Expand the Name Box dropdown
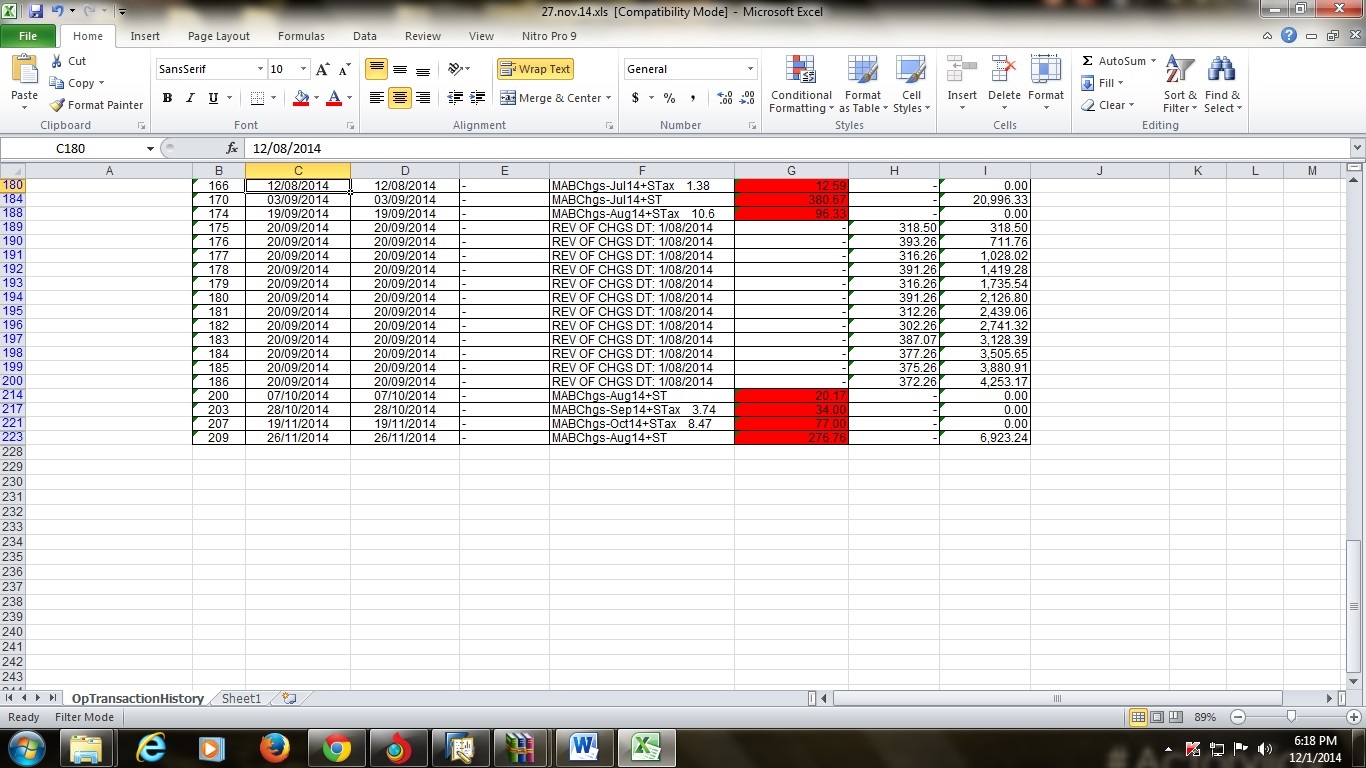 (x=151, y=148)
